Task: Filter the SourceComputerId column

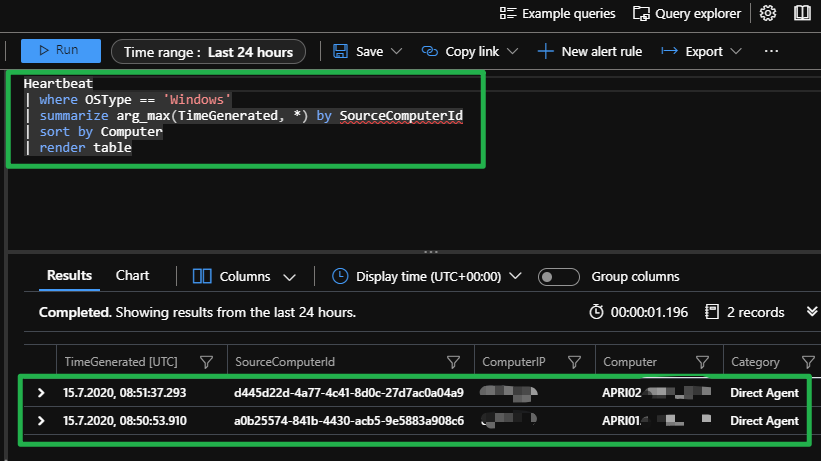Action: (x=453, y=362)
